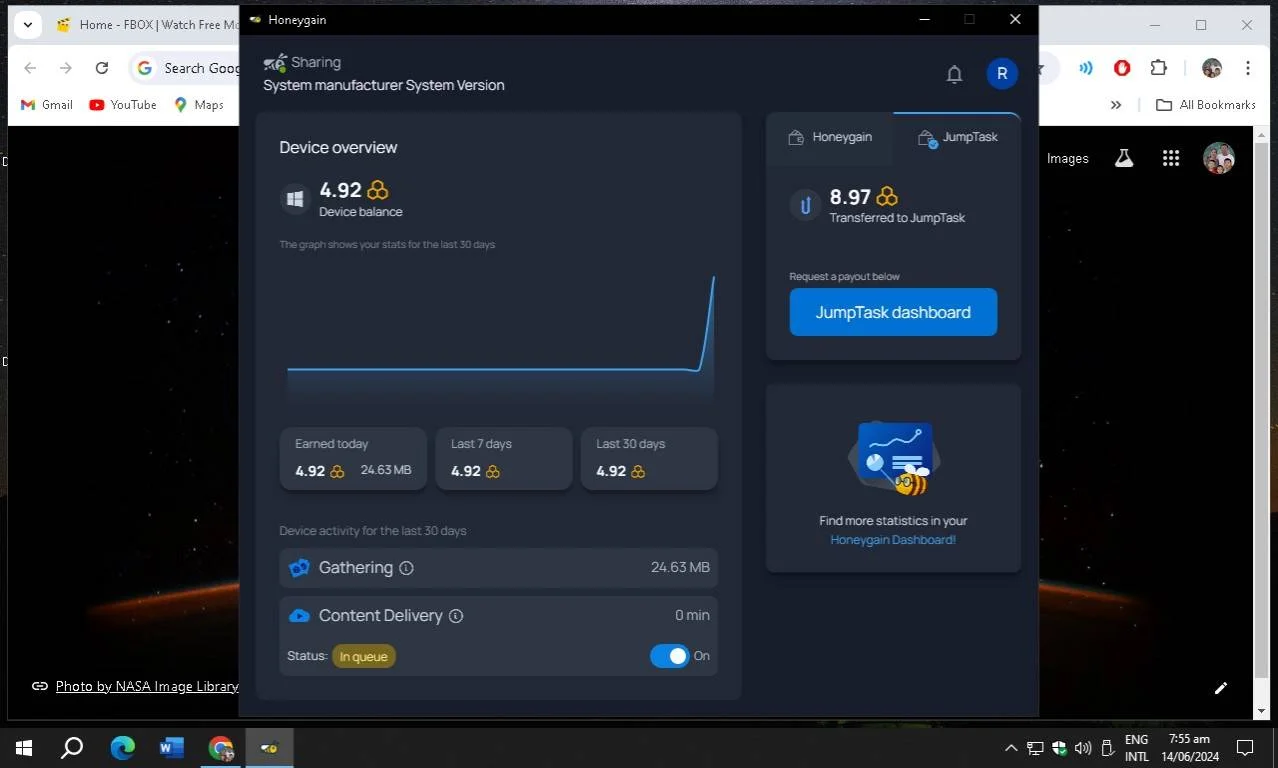Viewport: 1278px width, 768px height.
Task: Open Google Images link
Action: 1067,158
